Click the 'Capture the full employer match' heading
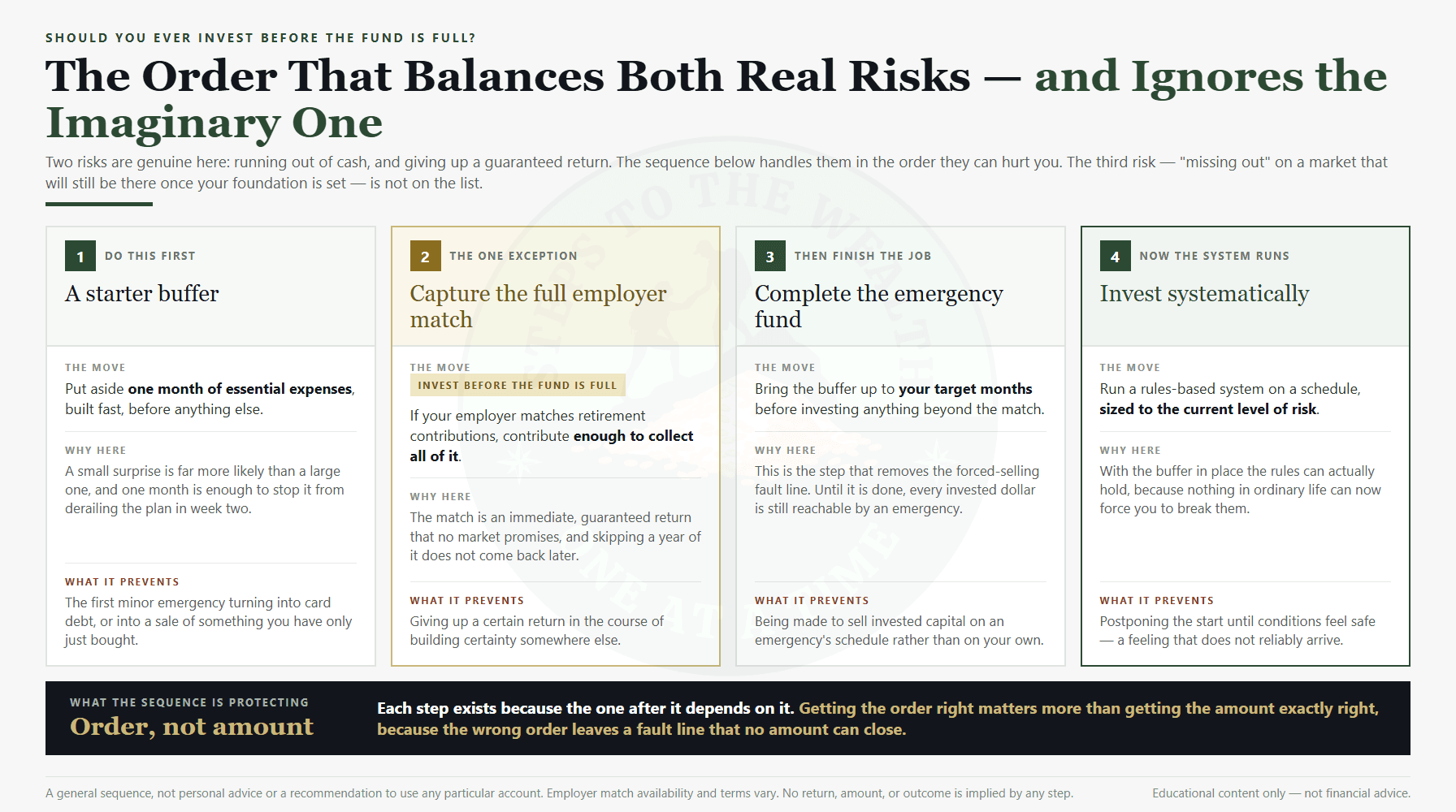This screenshot has width=1456, height=812. point(538,306)
